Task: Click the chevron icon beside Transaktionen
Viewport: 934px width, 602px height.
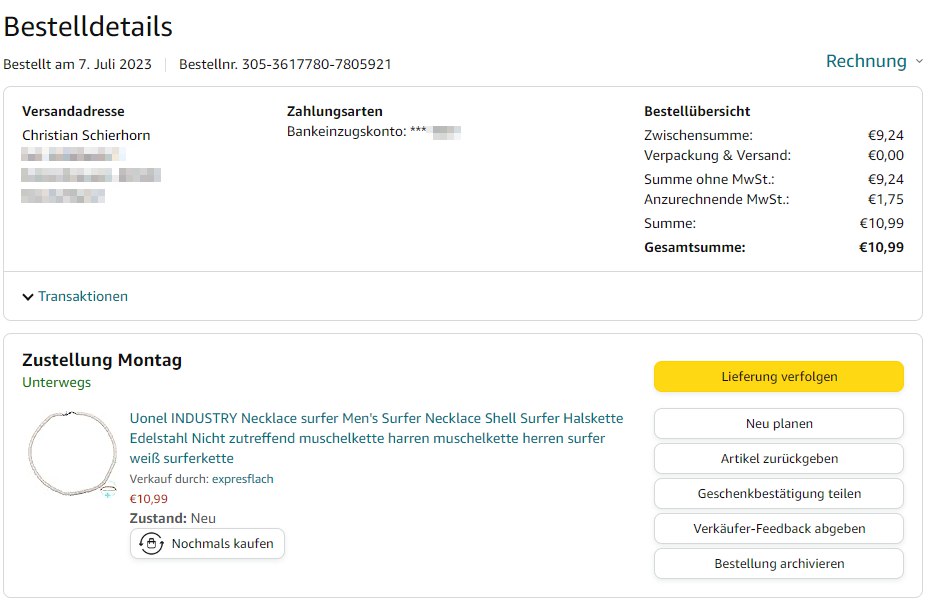Action: (x=28, y=297)
